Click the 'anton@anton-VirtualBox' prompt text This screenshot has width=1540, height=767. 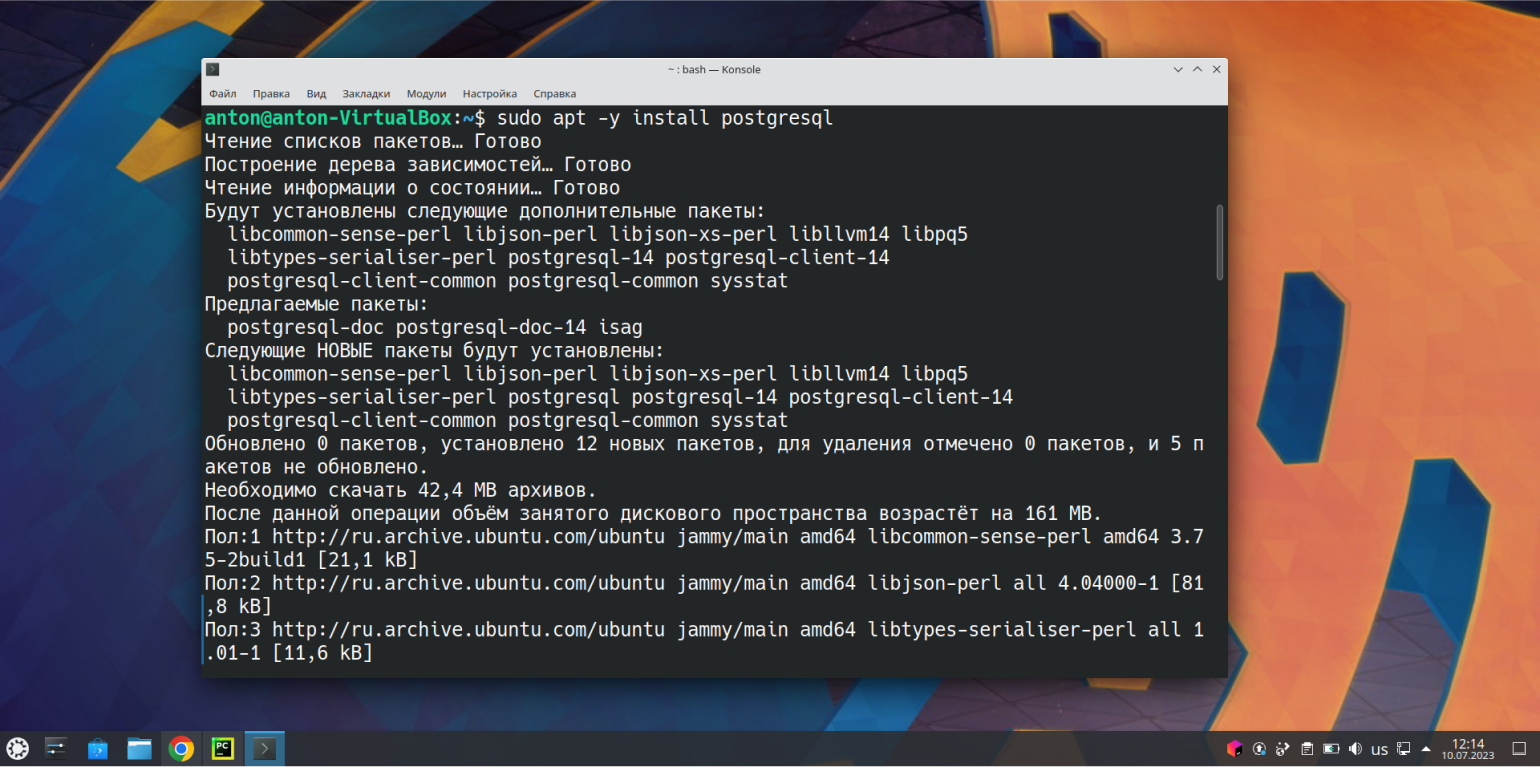(329, 118)
